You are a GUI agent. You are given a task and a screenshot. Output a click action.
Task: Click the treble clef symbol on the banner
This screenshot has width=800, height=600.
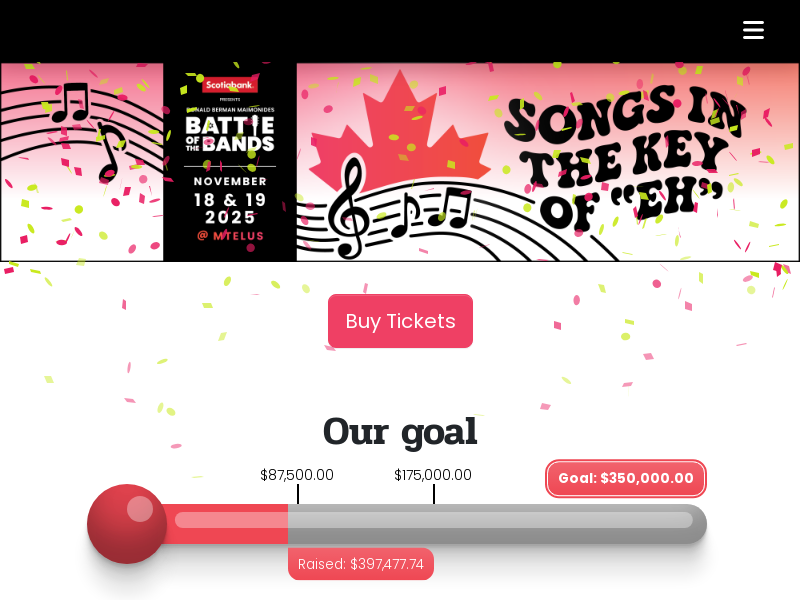point(347,207)
